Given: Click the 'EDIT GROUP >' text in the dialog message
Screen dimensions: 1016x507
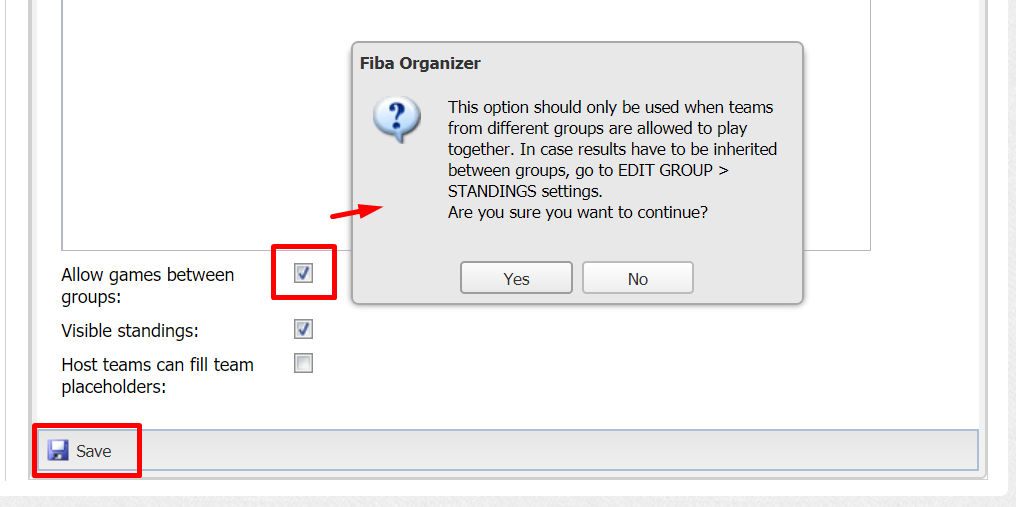Looking at the screenshot, I should 676,171.
